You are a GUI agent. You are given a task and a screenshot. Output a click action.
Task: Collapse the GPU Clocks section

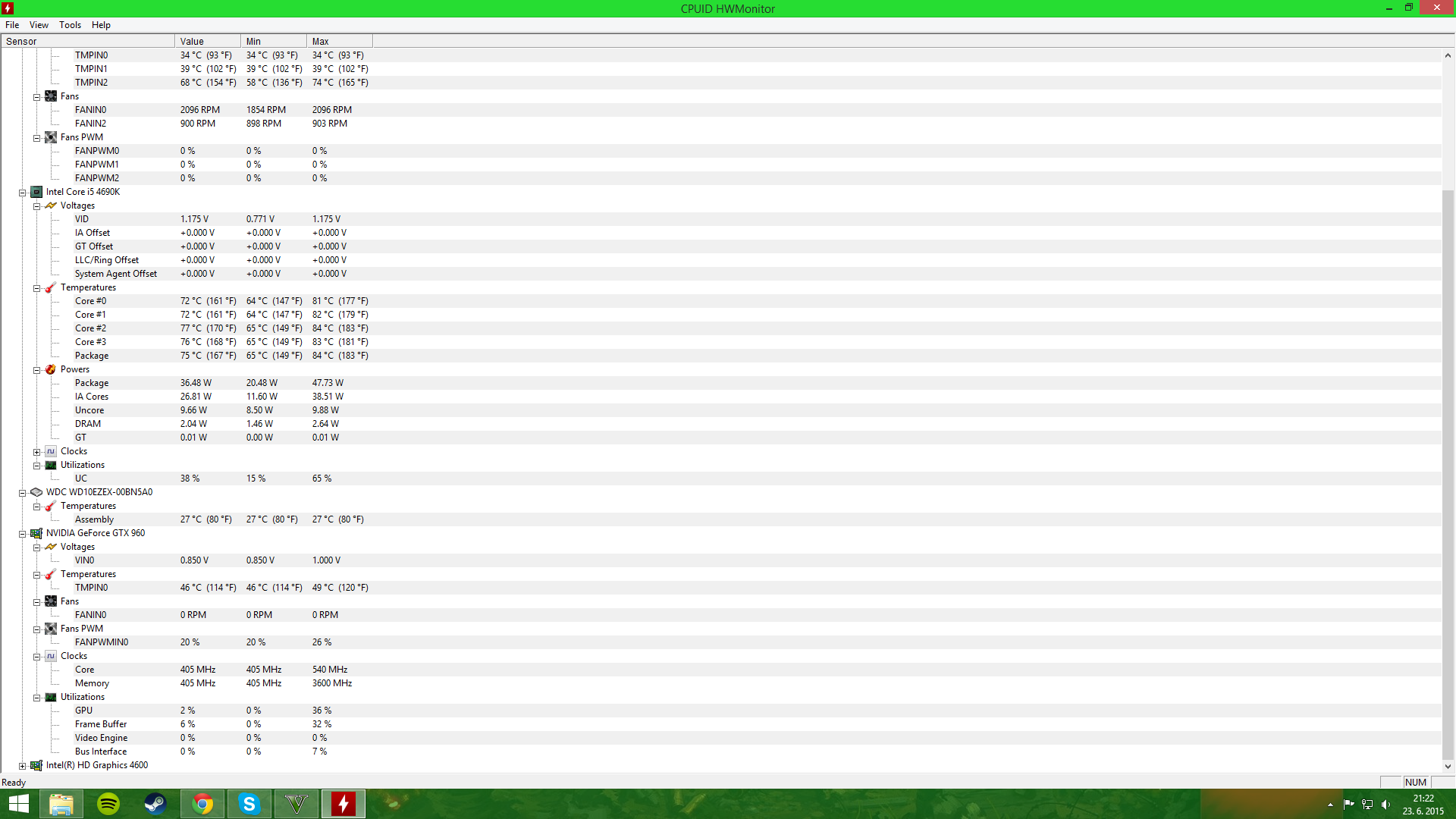coord(36,657)
